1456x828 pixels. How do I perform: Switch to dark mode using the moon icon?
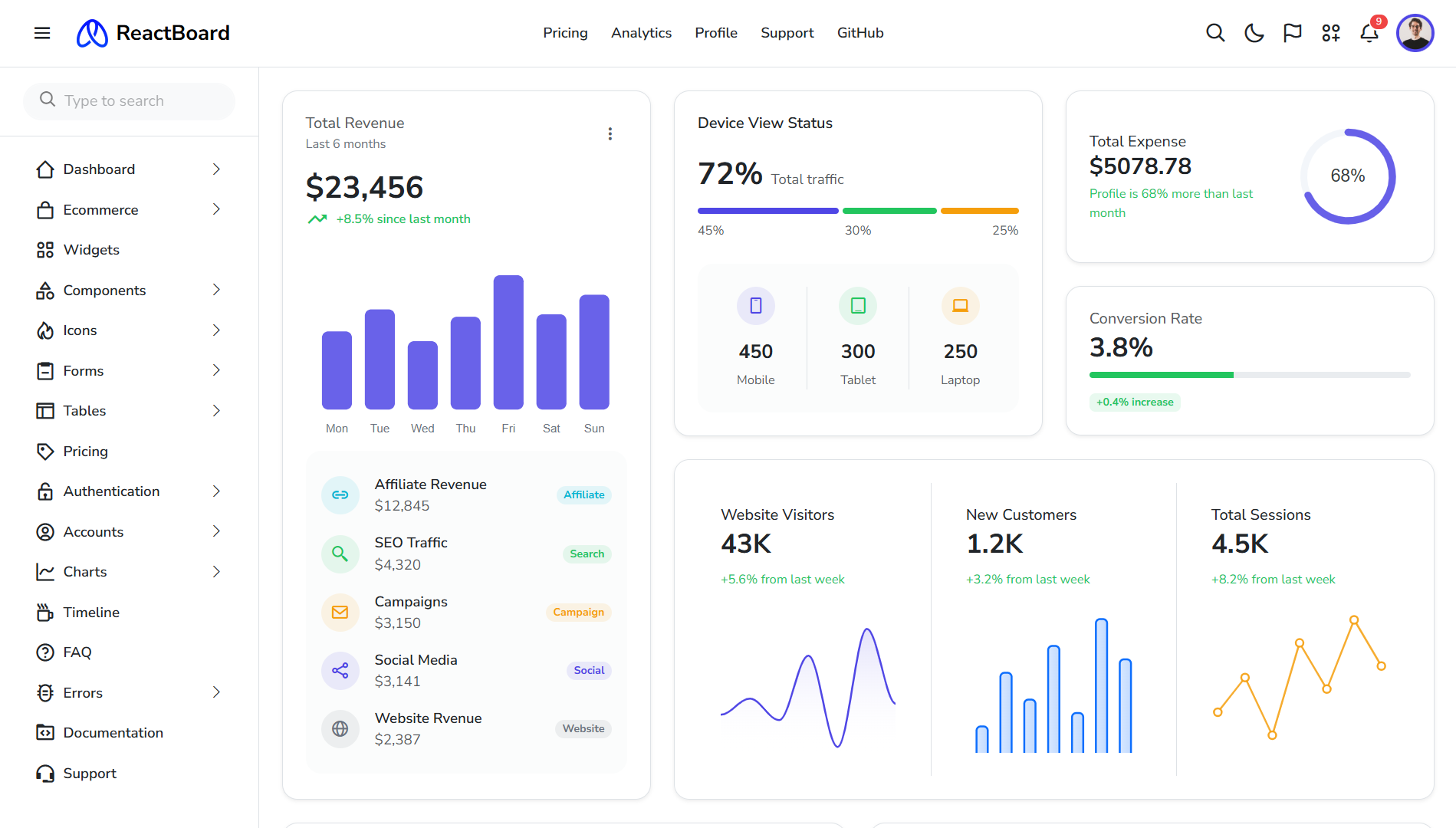[x=1254, y=33]
